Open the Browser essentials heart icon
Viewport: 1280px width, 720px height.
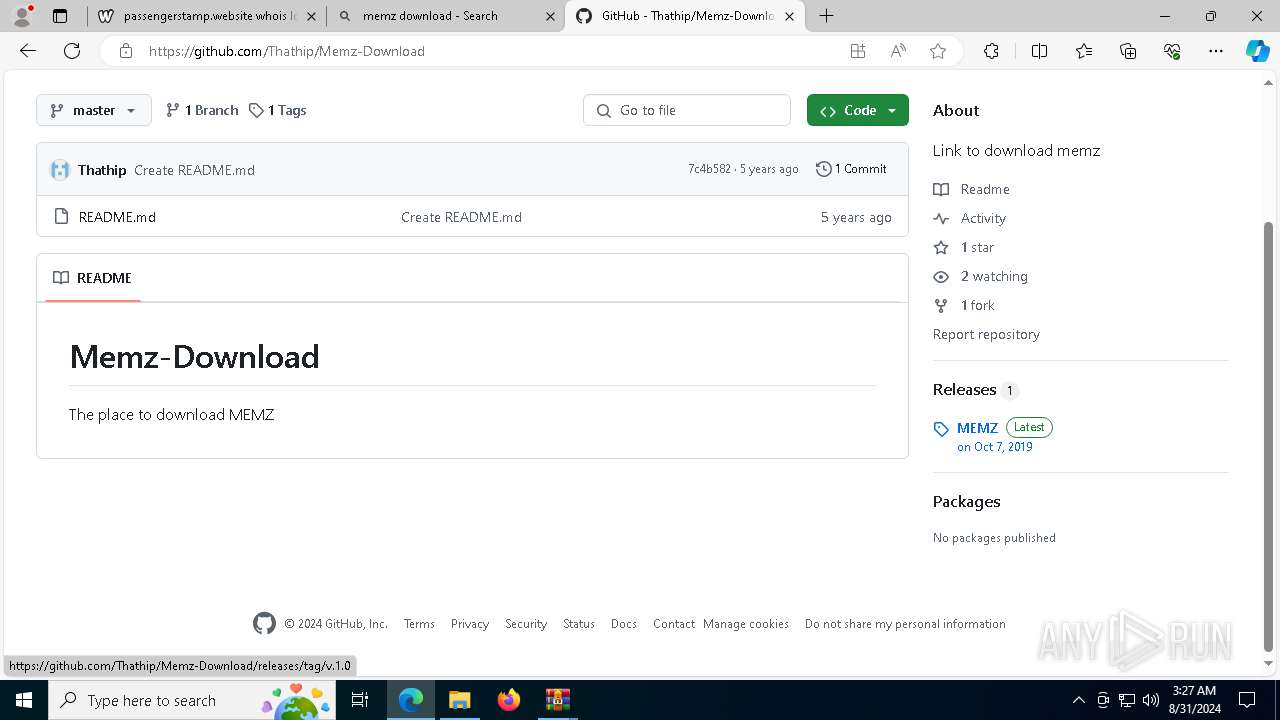[1172, 51]
